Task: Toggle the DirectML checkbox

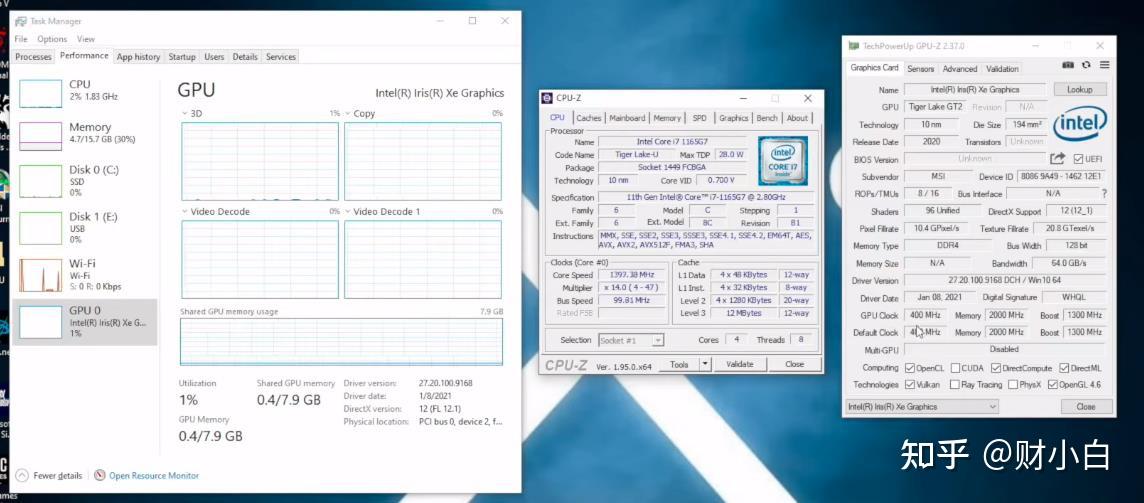Action: 1064,368
